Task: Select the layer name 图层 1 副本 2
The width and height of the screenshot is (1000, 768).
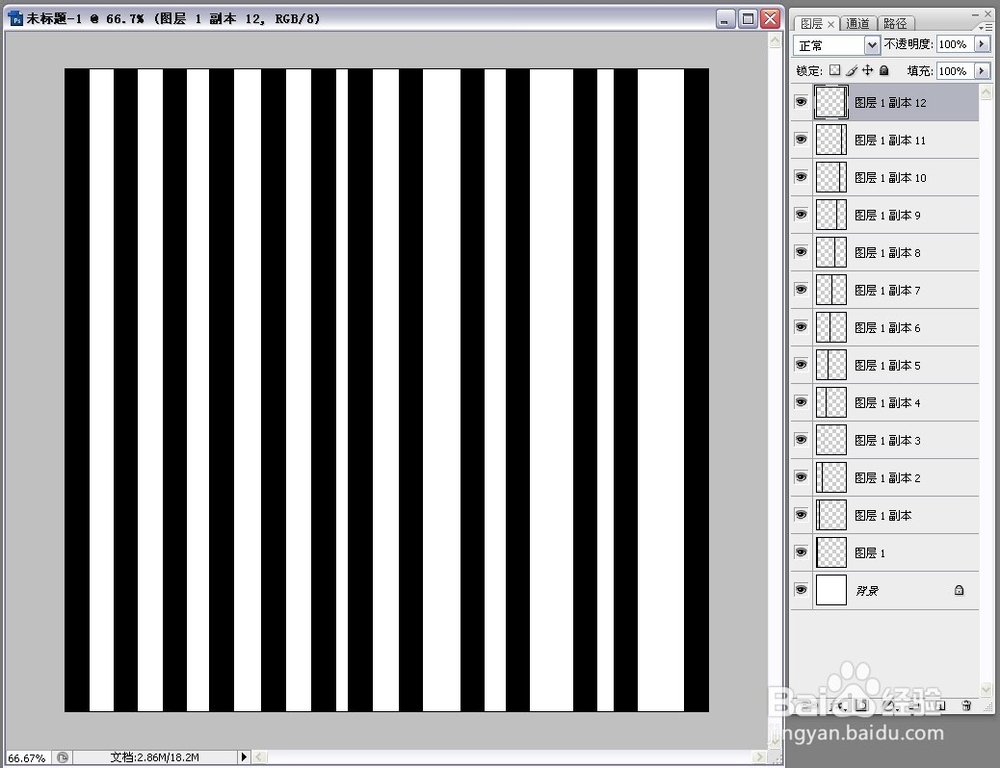Action: (887, 478)
